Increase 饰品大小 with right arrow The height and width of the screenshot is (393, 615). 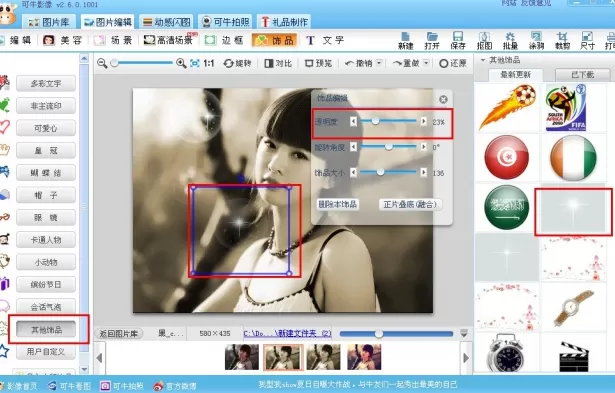424,172
